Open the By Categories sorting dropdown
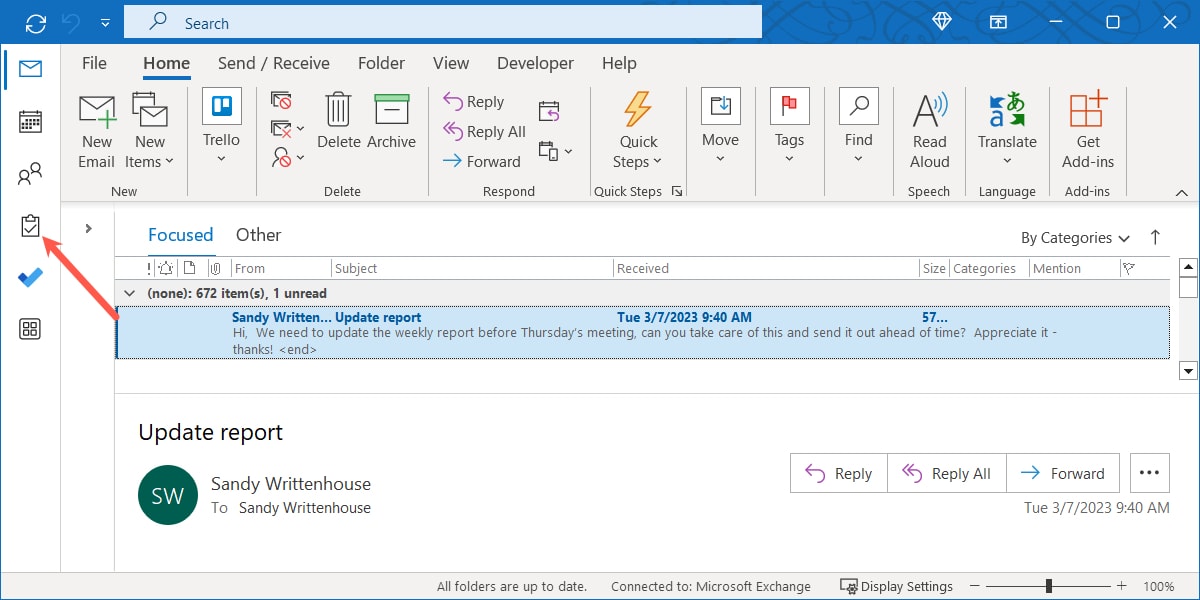 coord(1075,237)
